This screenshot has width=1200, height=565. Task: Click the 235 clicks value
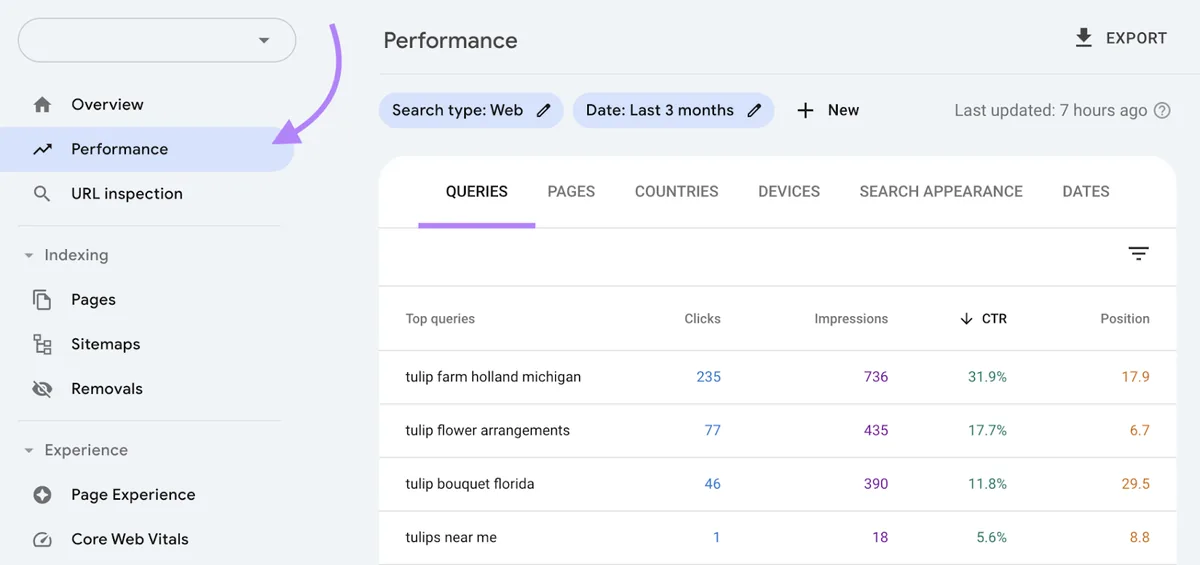click(x=708, y=377)
